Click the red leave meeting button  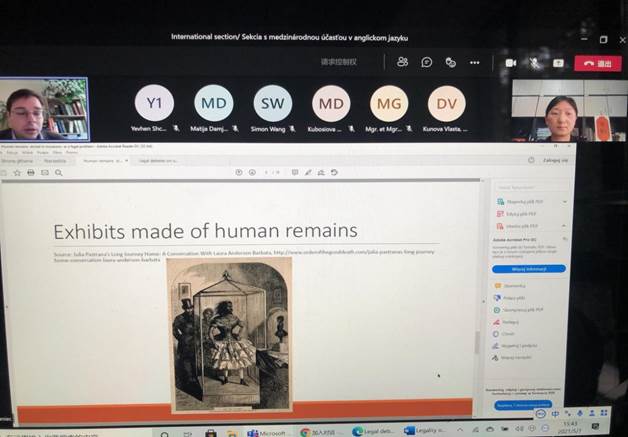point(601,62)
